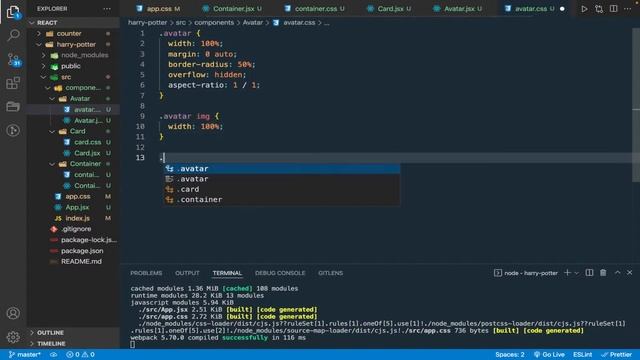Close the terminal panel
The height and width of the screenshot is (360, 640).
pos(629,273)
